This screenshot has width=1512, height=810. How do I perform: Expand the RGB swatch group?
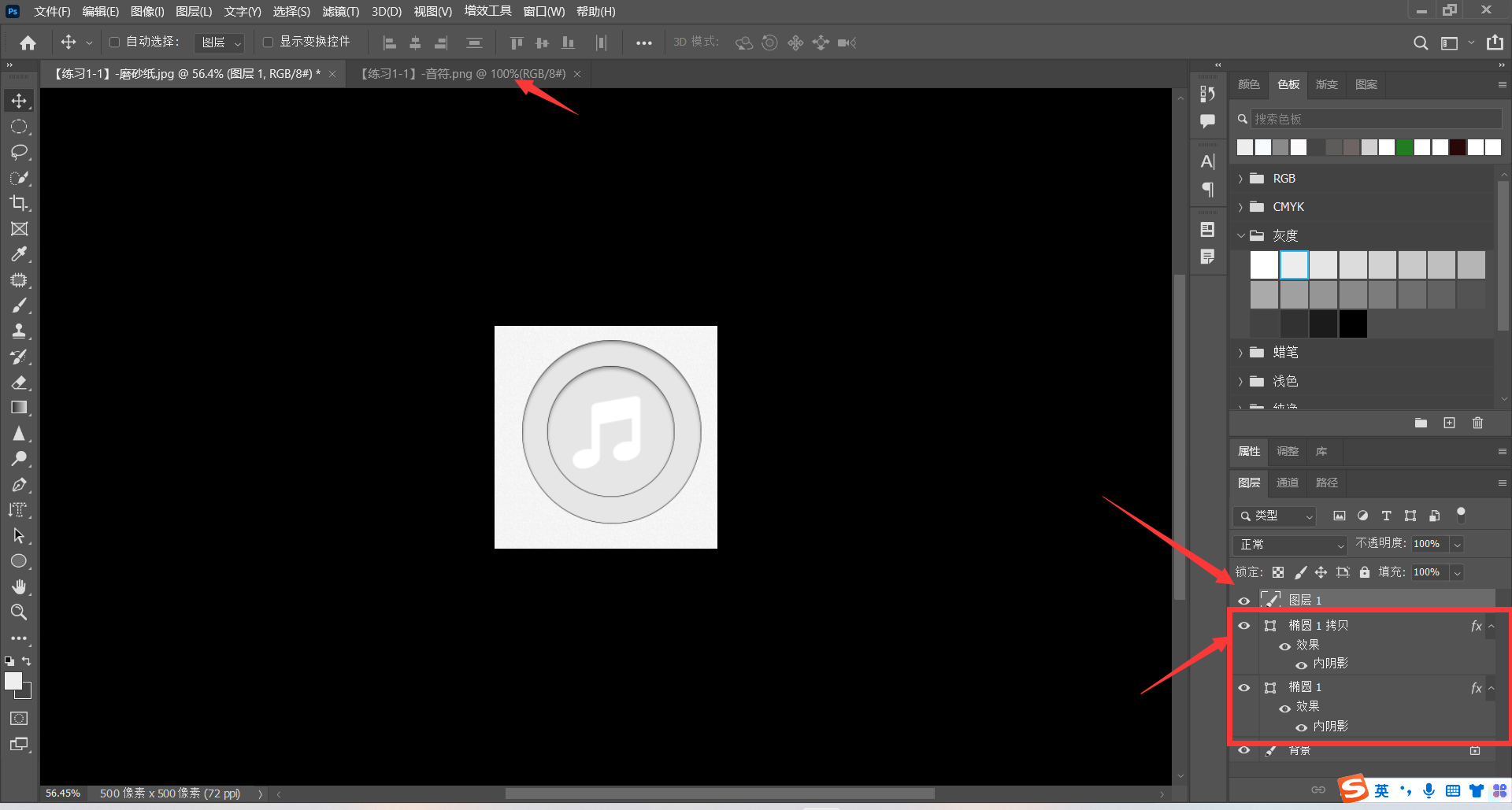point(1241,179)
